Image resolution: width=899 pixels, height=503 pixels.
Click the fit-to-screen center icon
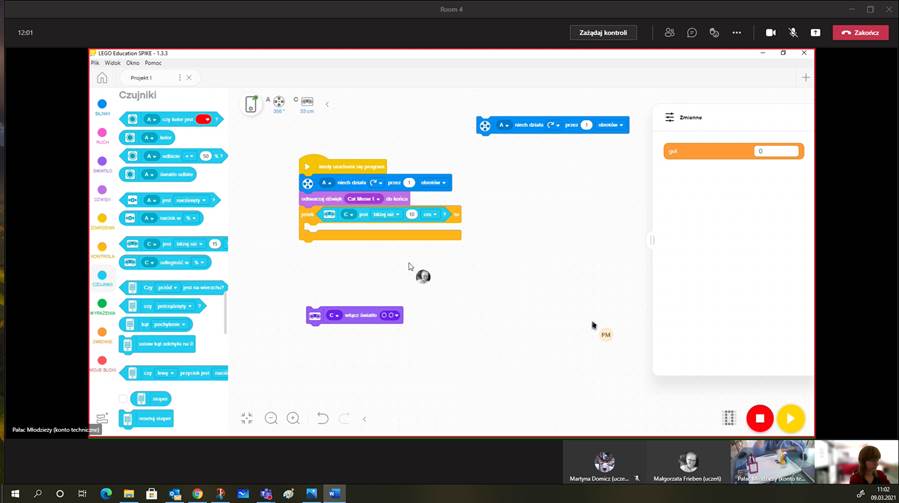point(247,418)
